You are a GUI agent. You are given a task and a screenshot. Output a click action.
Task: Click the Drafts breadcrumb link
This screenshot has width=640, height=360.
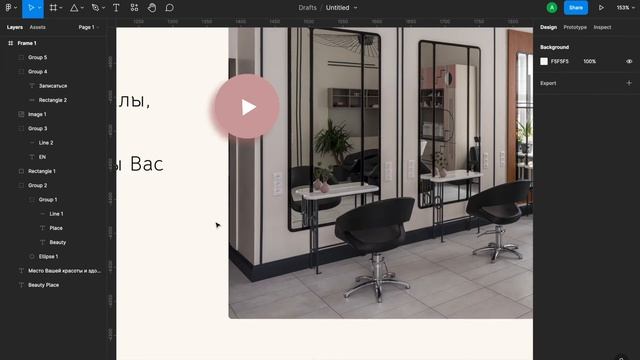(x=307, y=7)
